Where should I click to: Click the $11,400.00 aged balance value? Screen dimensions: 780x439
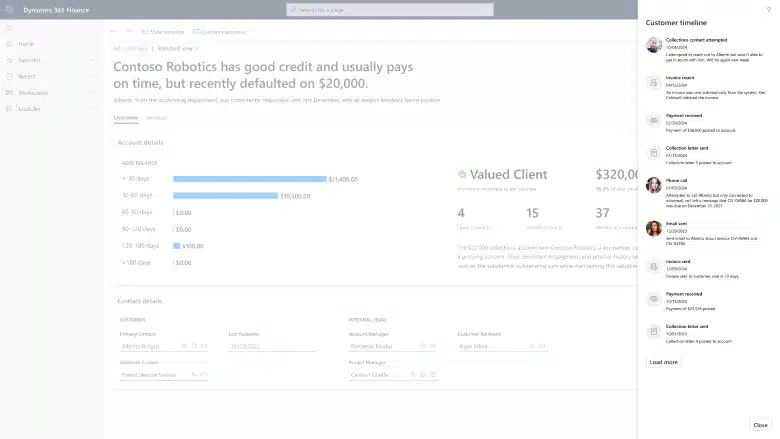(343, 179)
